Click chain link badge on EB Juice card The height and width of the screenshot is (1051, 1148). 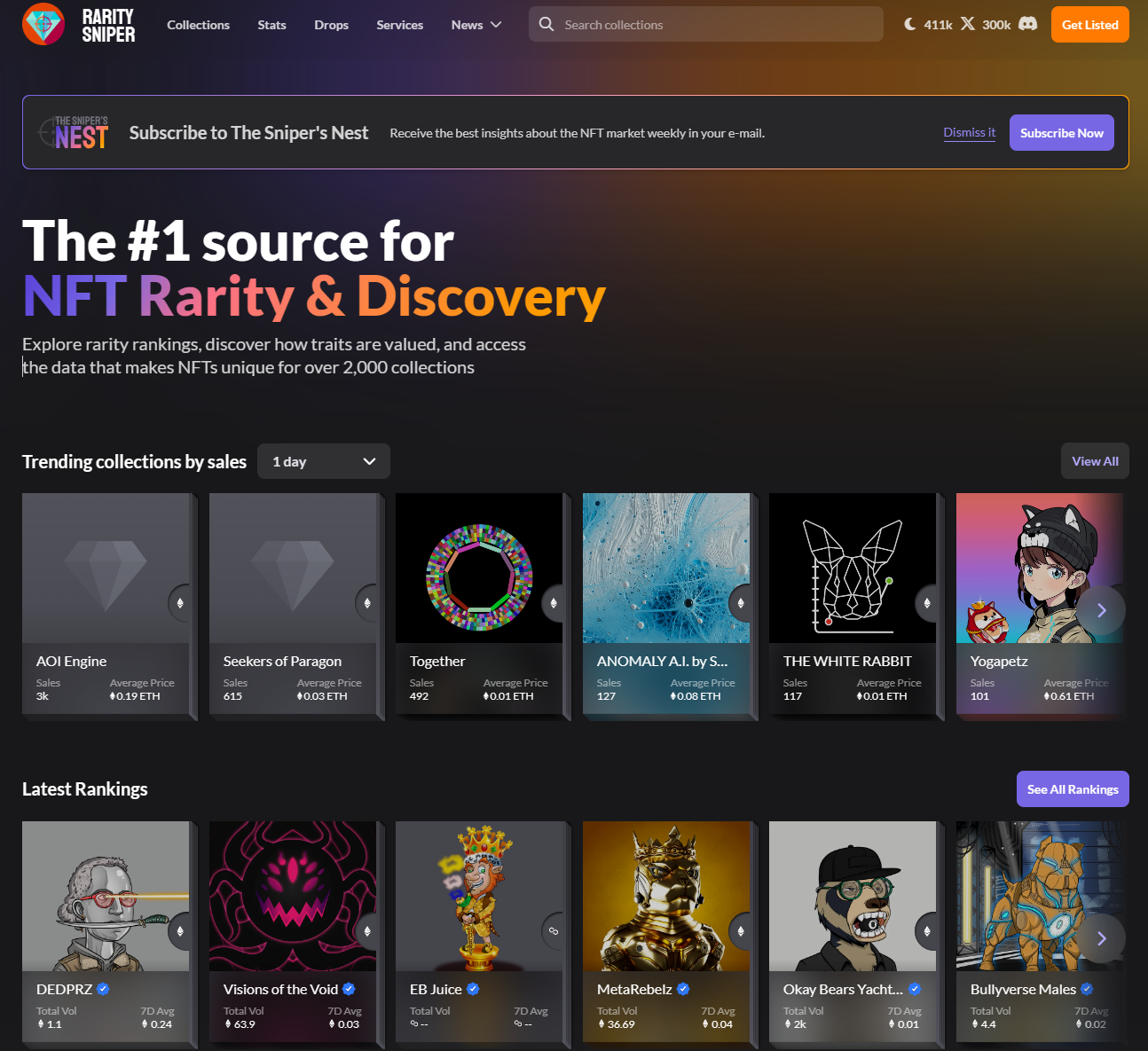[x=554, y=931]
